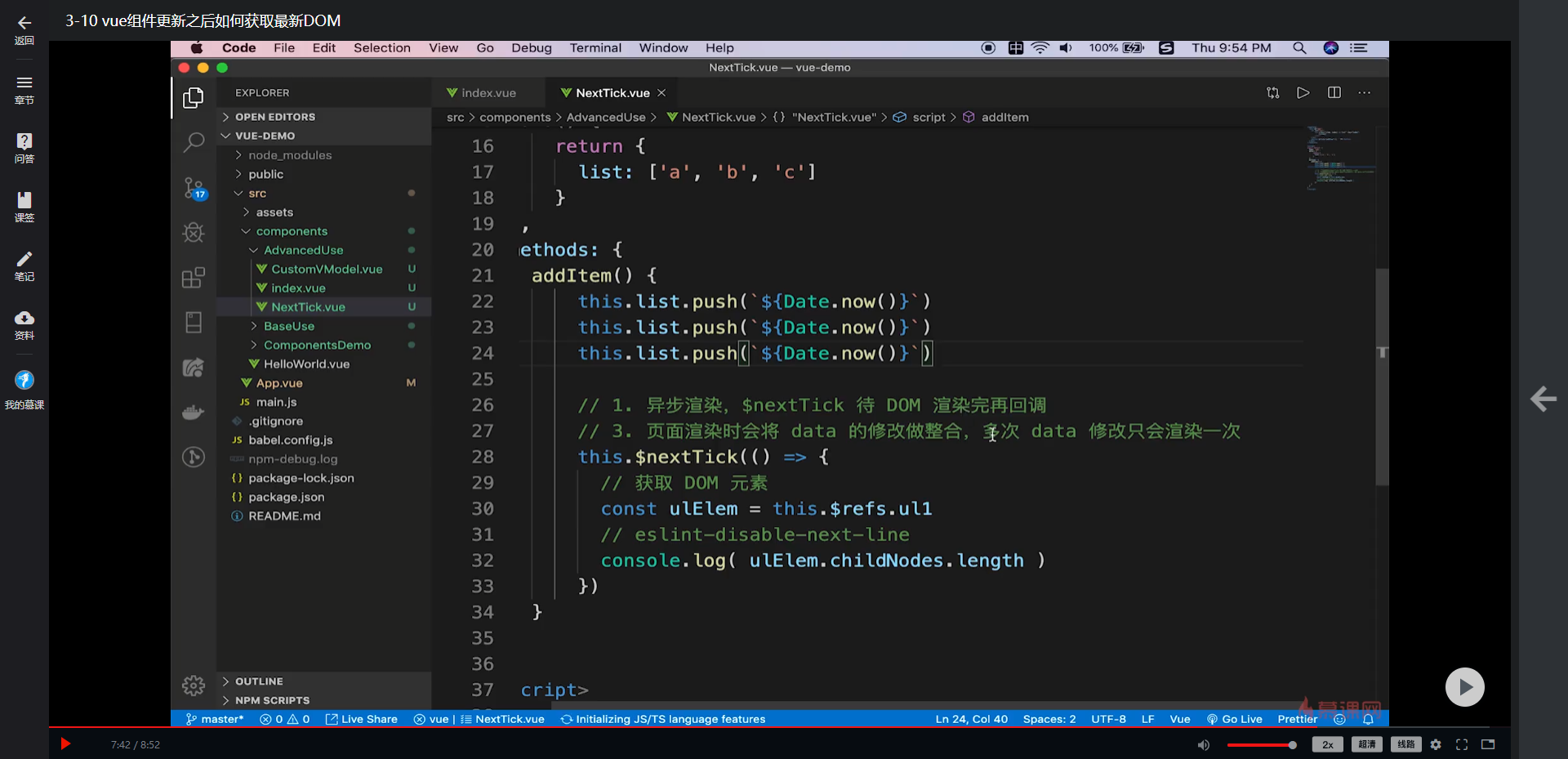
Task: Expand the node_modules folder
Action: (x=290, y=155)
